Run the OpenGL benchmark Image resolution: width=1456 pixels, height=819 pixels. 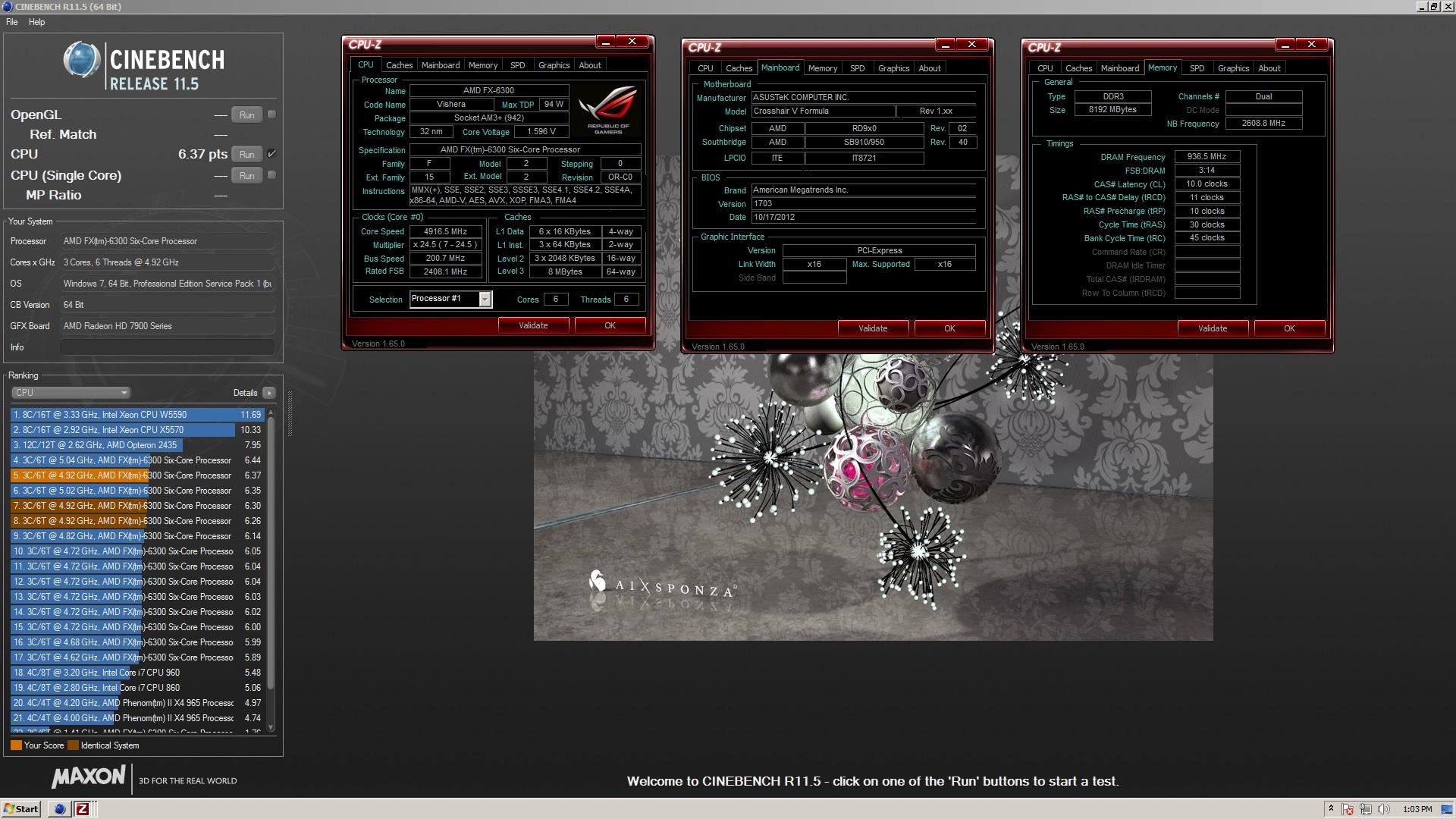point(246,115)
